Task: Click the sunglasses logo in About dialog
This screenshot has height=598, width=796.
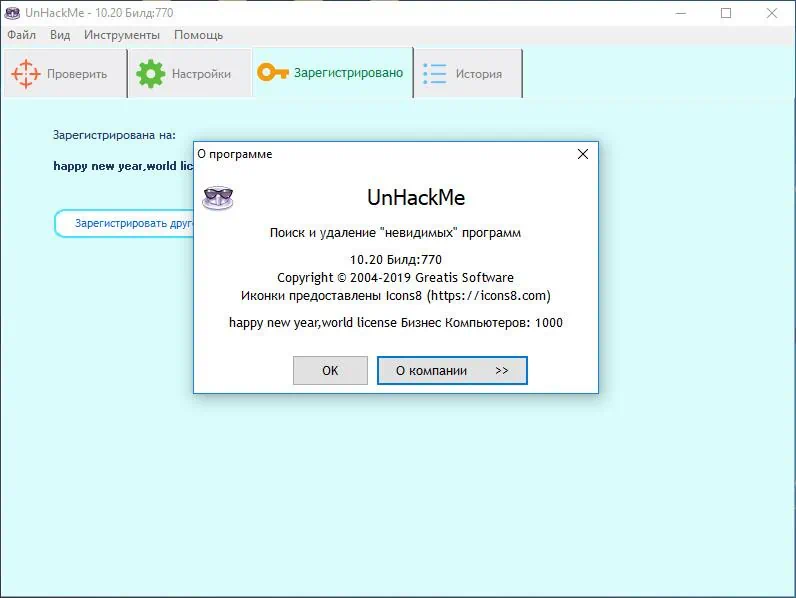Action: pyautogui.click(x=218, y=197)
